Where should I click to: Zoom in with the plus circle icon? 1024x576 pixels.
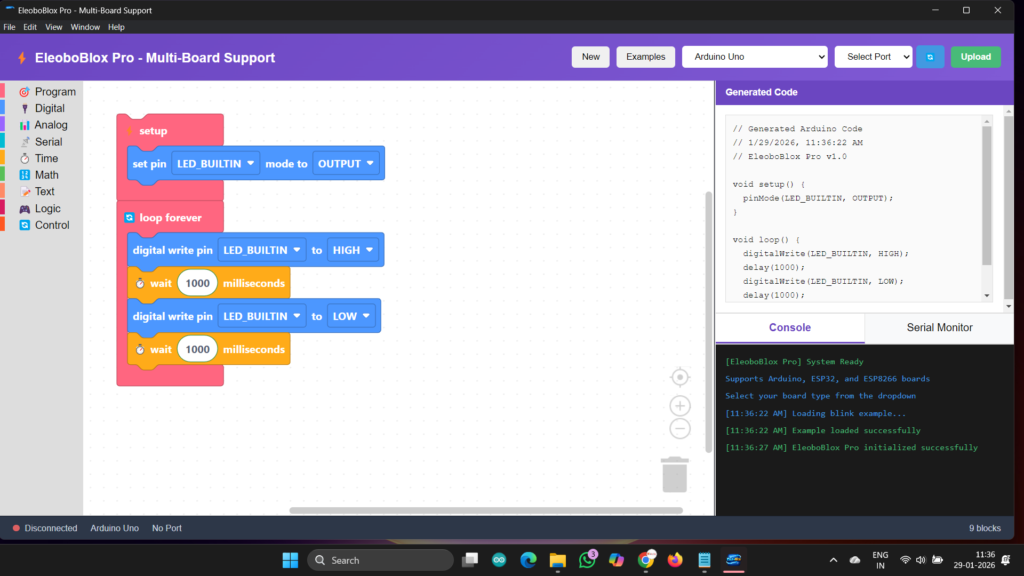(x=680, y=406)
